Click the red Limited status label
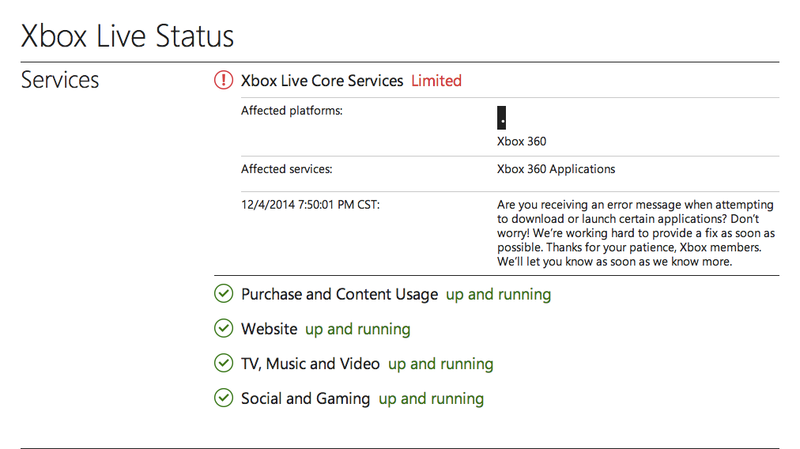 [x=436, y=81]
